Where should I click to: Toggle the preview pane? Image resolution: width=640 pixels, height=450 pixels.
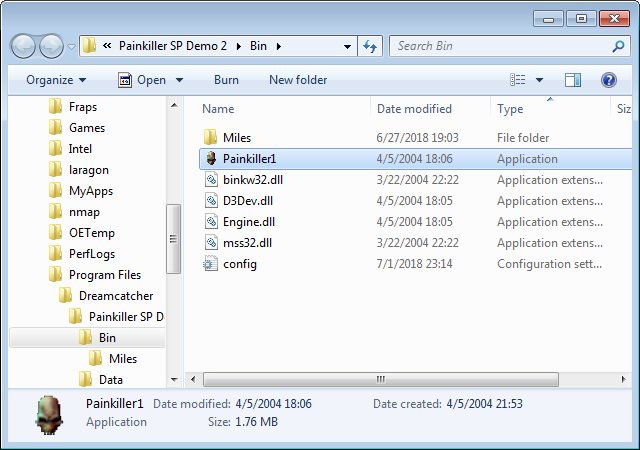point(573,80)
